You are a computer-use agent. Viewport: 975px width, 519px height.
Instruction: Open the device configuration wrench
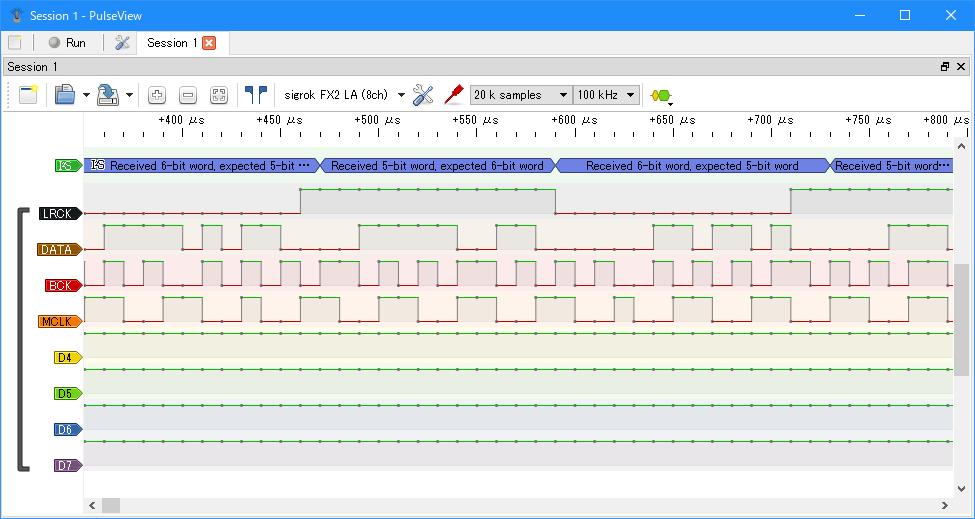point(423,95)
